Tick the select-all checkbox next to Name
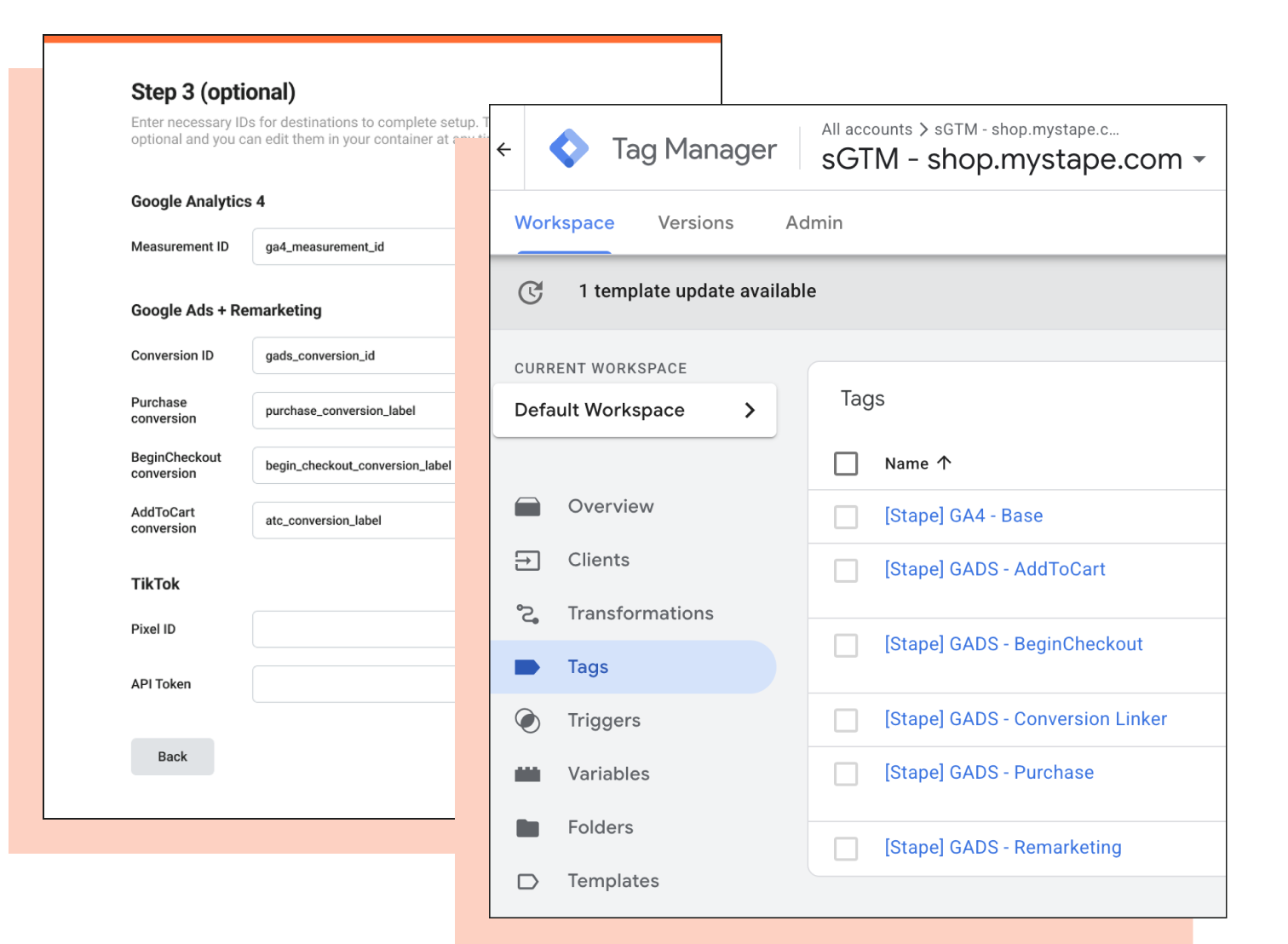This screenshot has width=1288, height=944. point(846,463)
